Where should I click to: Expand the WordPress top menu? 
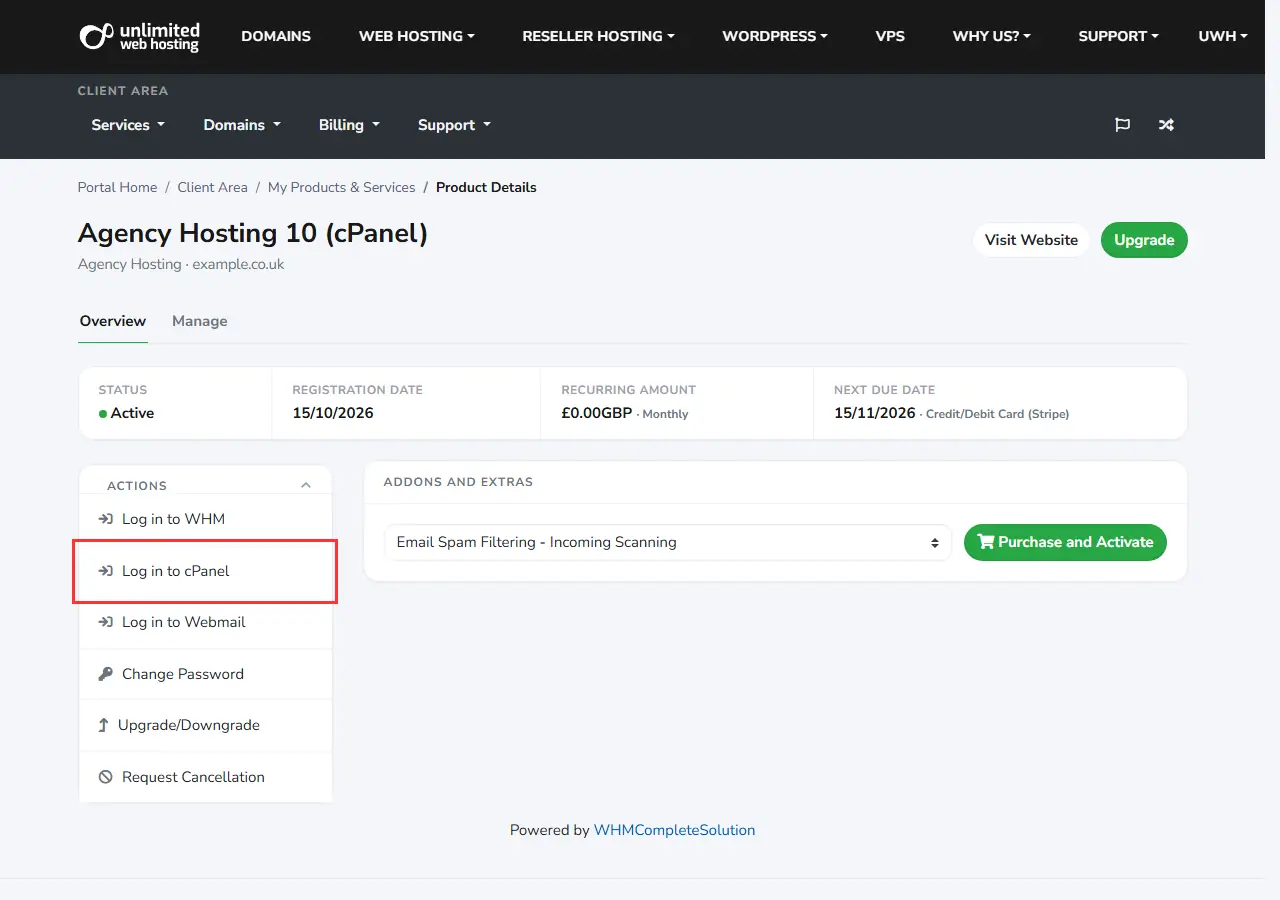tap(775, 36)
